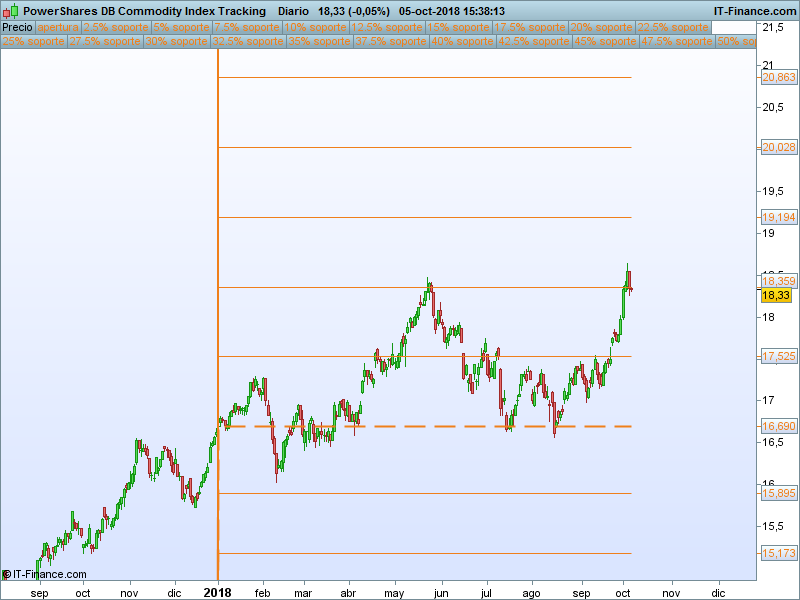Viewport: 800px width, 600px height.
Task: Select the 17.5% soporte indicator label
Action: click(x=530, y=28)
